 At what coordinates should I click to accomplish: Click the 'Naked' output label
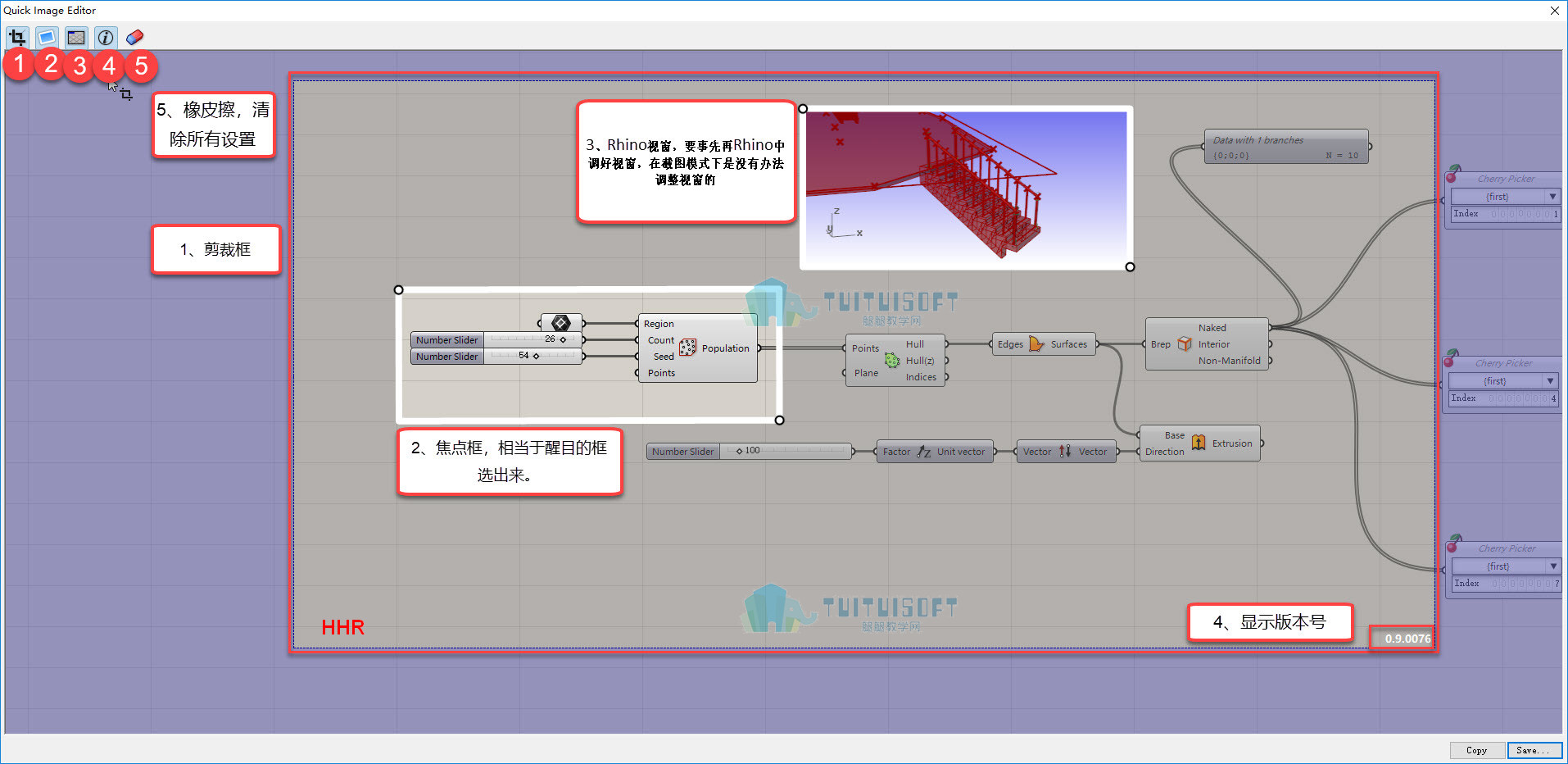[x=1212, y=328]
